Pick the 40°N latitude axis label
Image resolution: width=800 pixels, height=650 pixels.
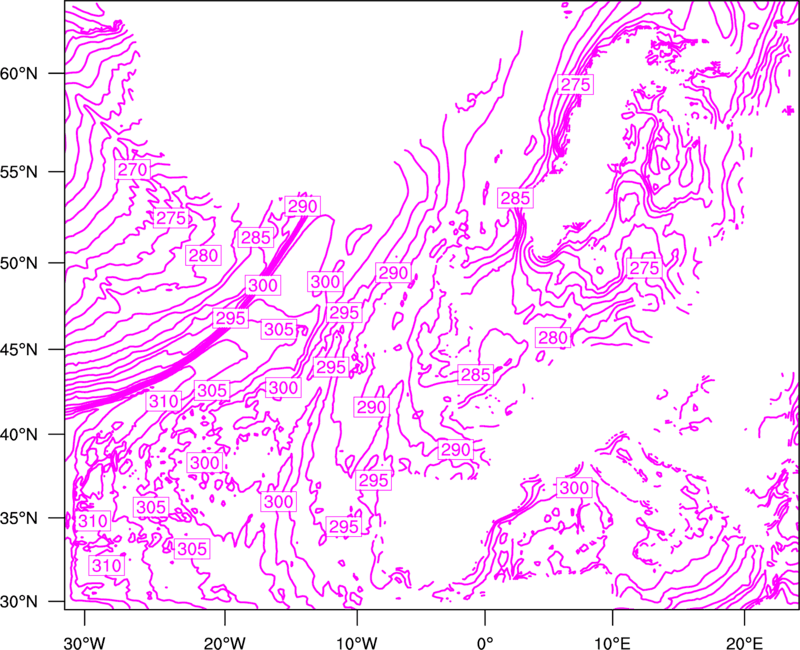(19, 435)
